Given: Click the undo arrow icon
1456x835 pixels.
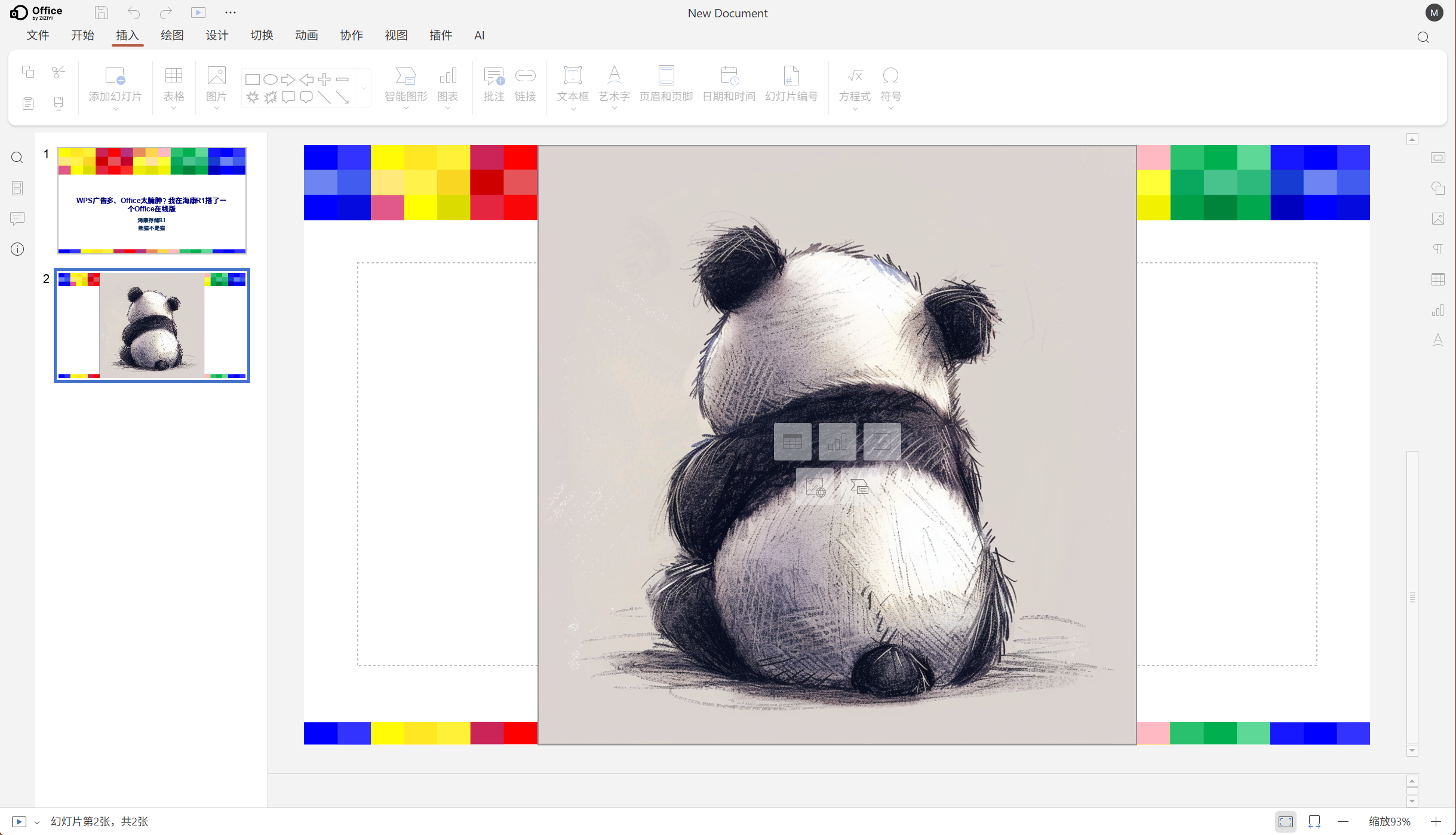Looking at the screenshot, I should (134, 13).
